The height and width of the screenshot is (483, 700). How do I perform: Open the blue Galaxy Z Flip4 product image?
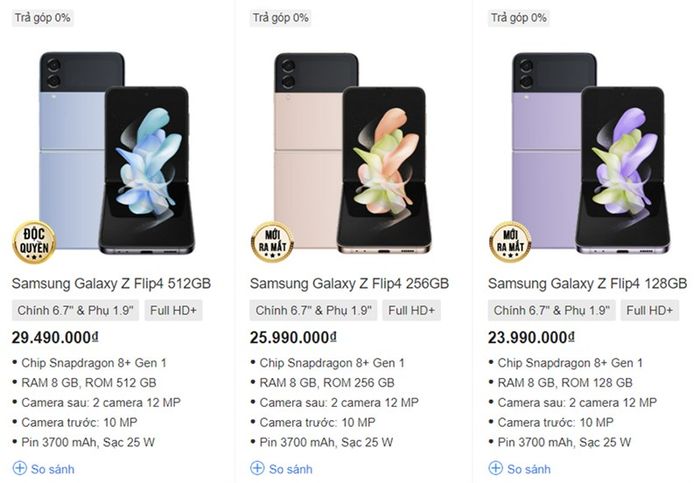[117, 153]
